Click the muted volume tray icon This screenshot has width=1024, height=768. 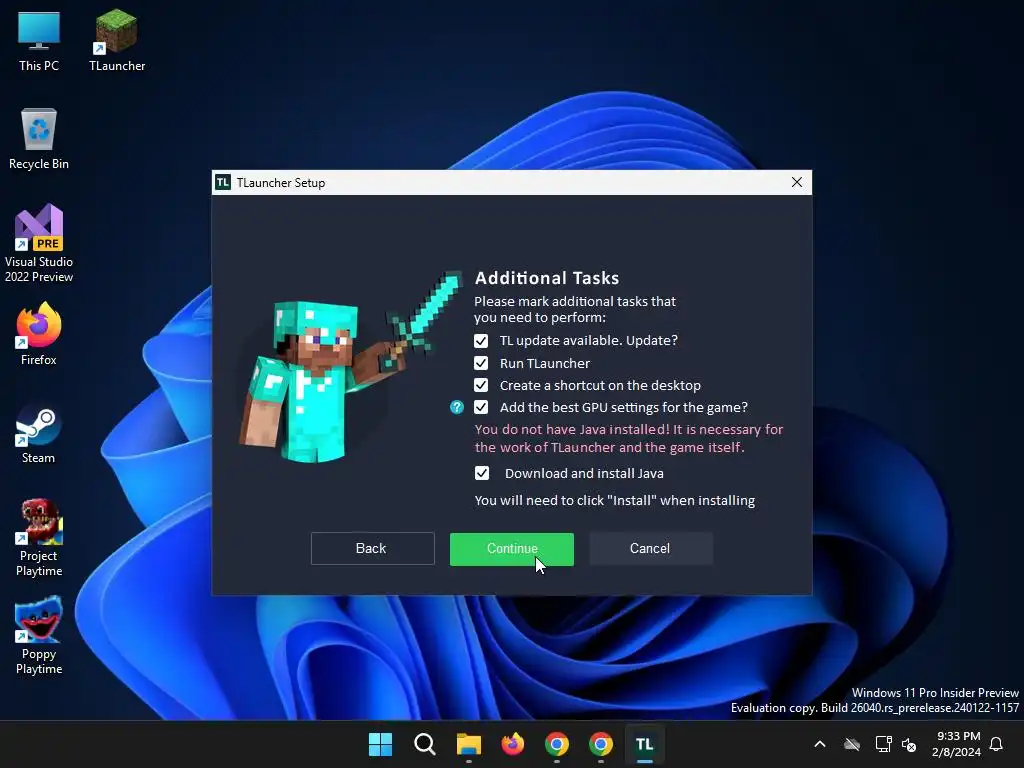909,744
